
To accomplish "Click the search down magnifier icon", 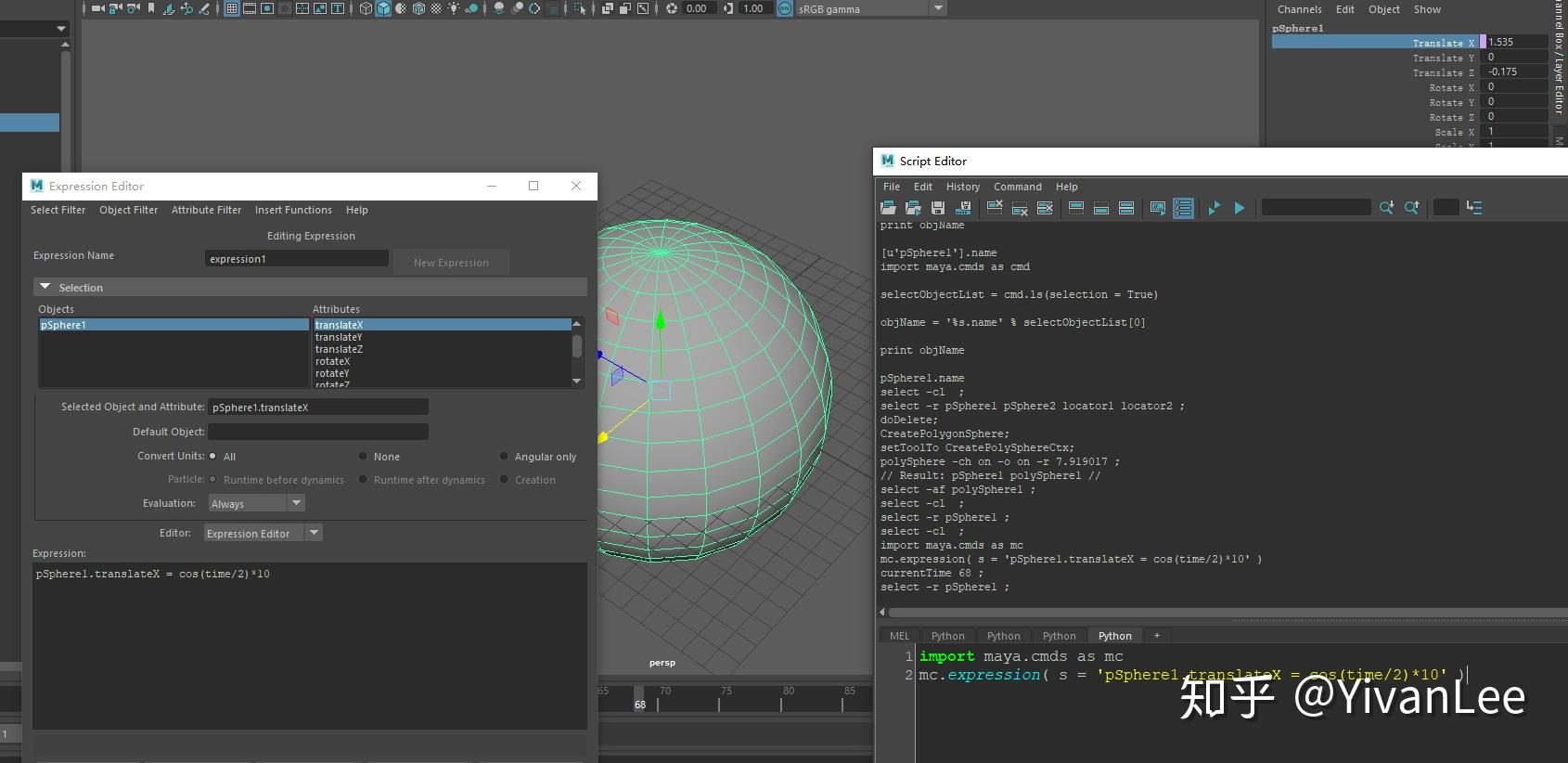I will click(1386, 208).
